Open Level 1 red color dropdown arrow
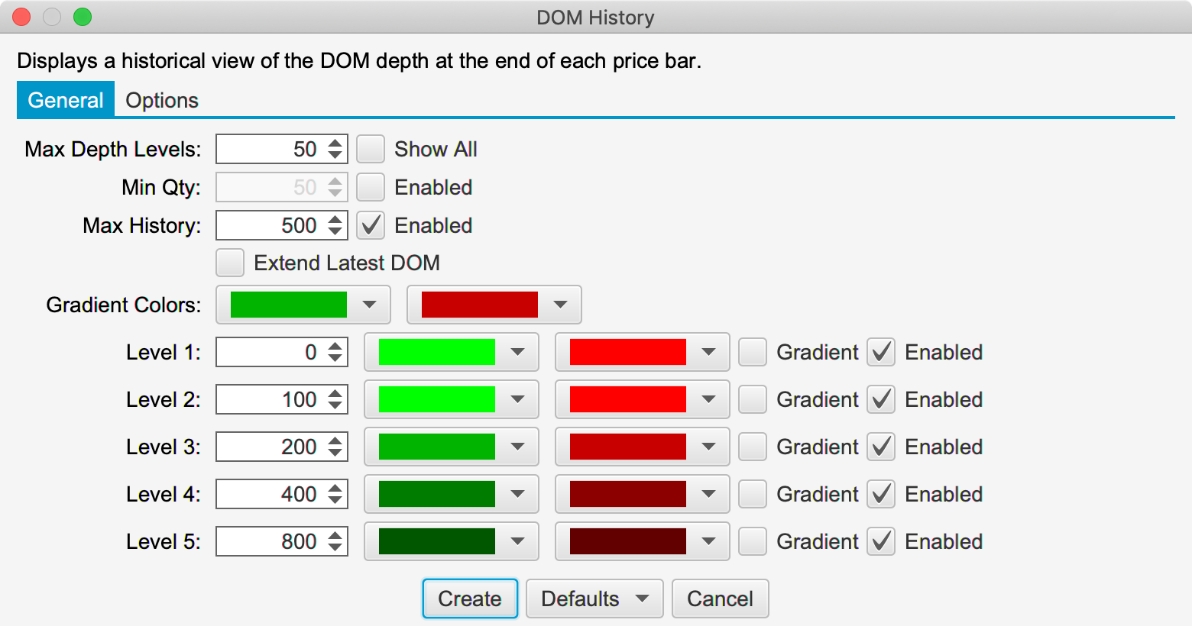The width and height of the screenshot is (1192, 626). 709,352
